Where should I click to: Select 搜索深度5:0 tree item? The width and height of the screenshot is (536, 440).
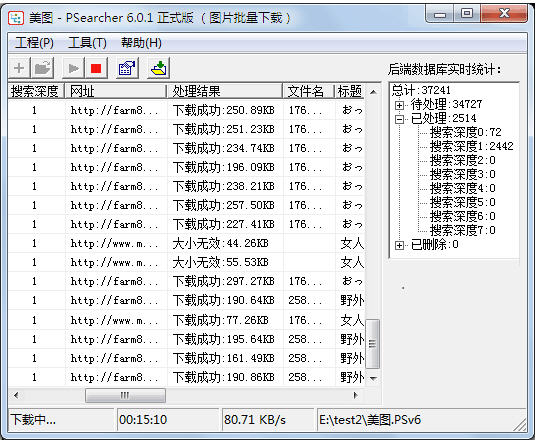point(463,202)
